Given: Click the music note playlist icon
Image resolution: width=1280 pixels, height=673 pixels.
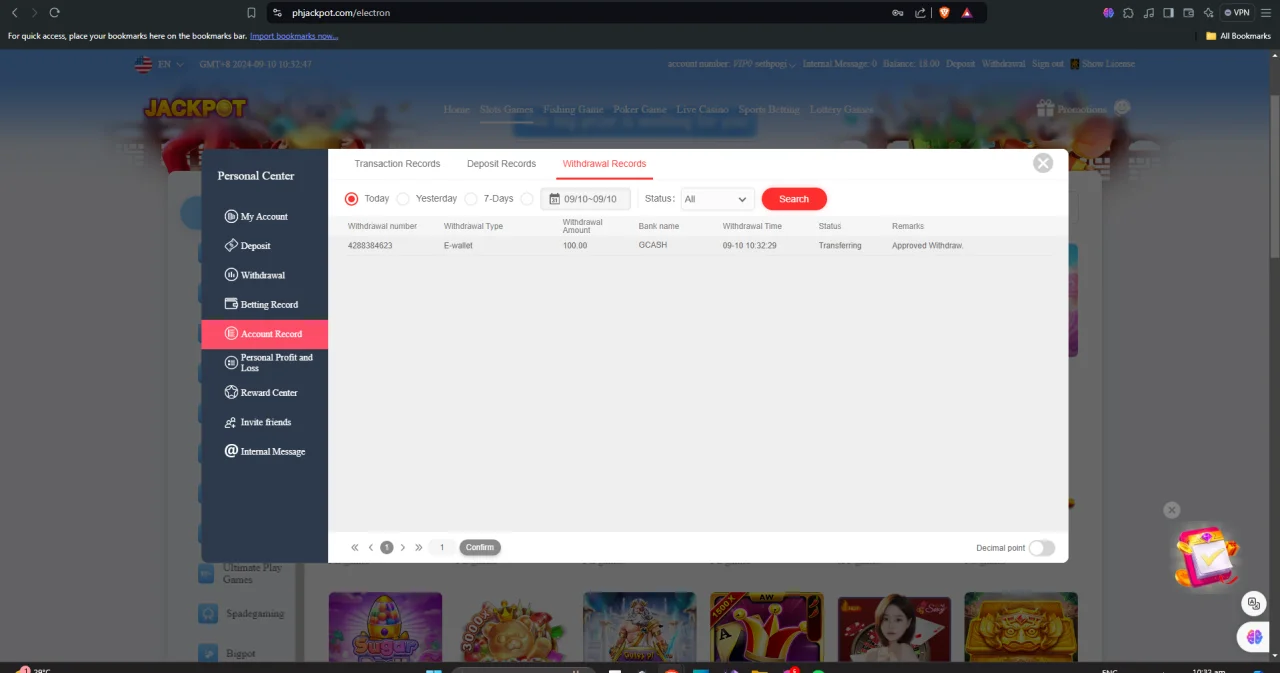Looking at the screenshot, I should [x=1149, y=13].
